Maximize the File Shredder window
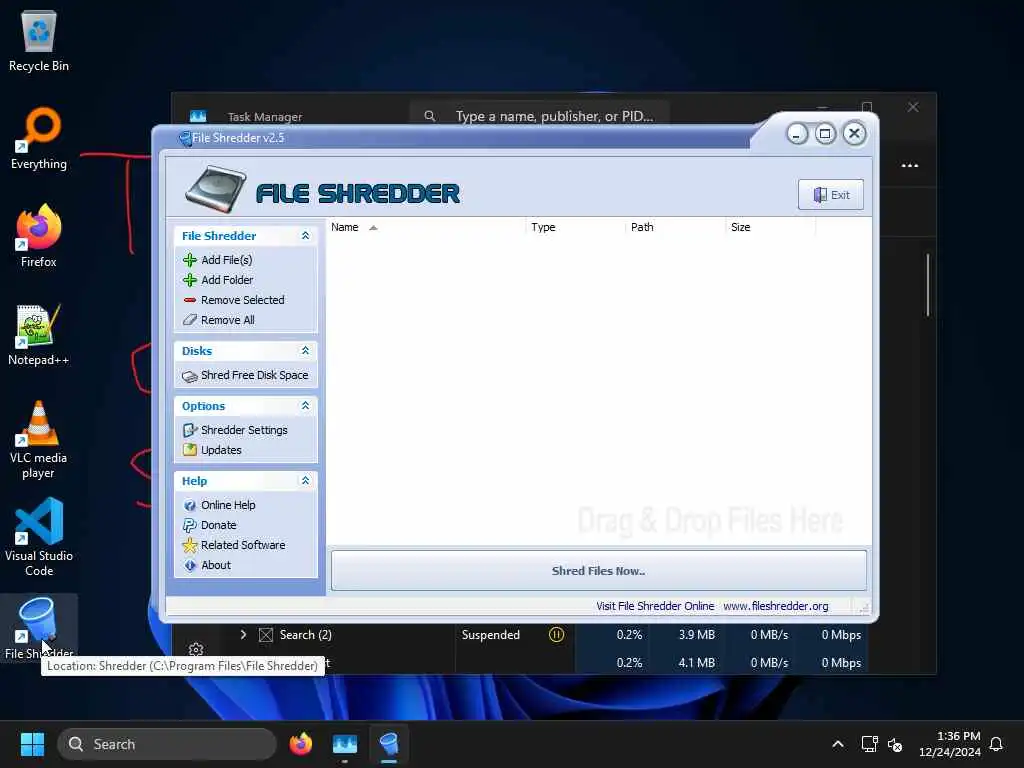 point(825,134)
